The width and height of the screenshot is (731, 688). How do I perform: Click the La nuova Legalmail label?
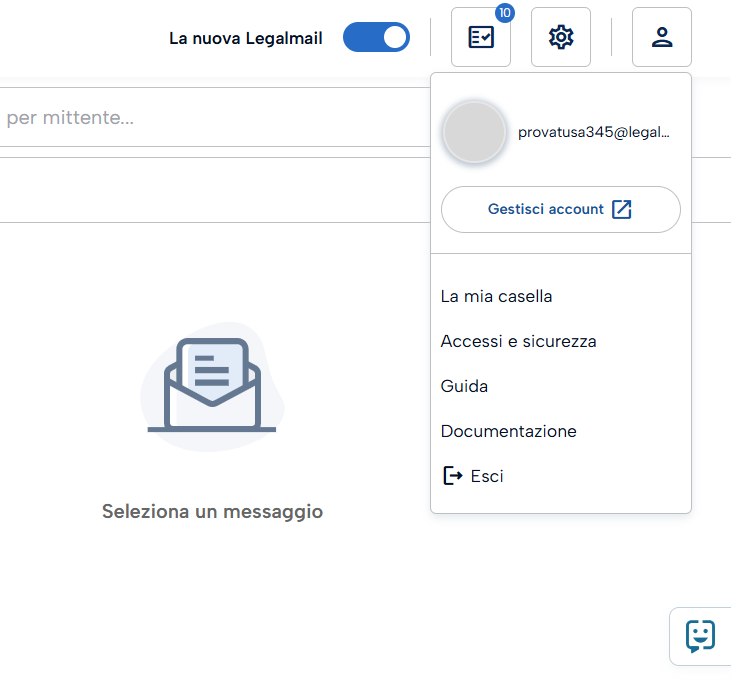coord(246,39)
